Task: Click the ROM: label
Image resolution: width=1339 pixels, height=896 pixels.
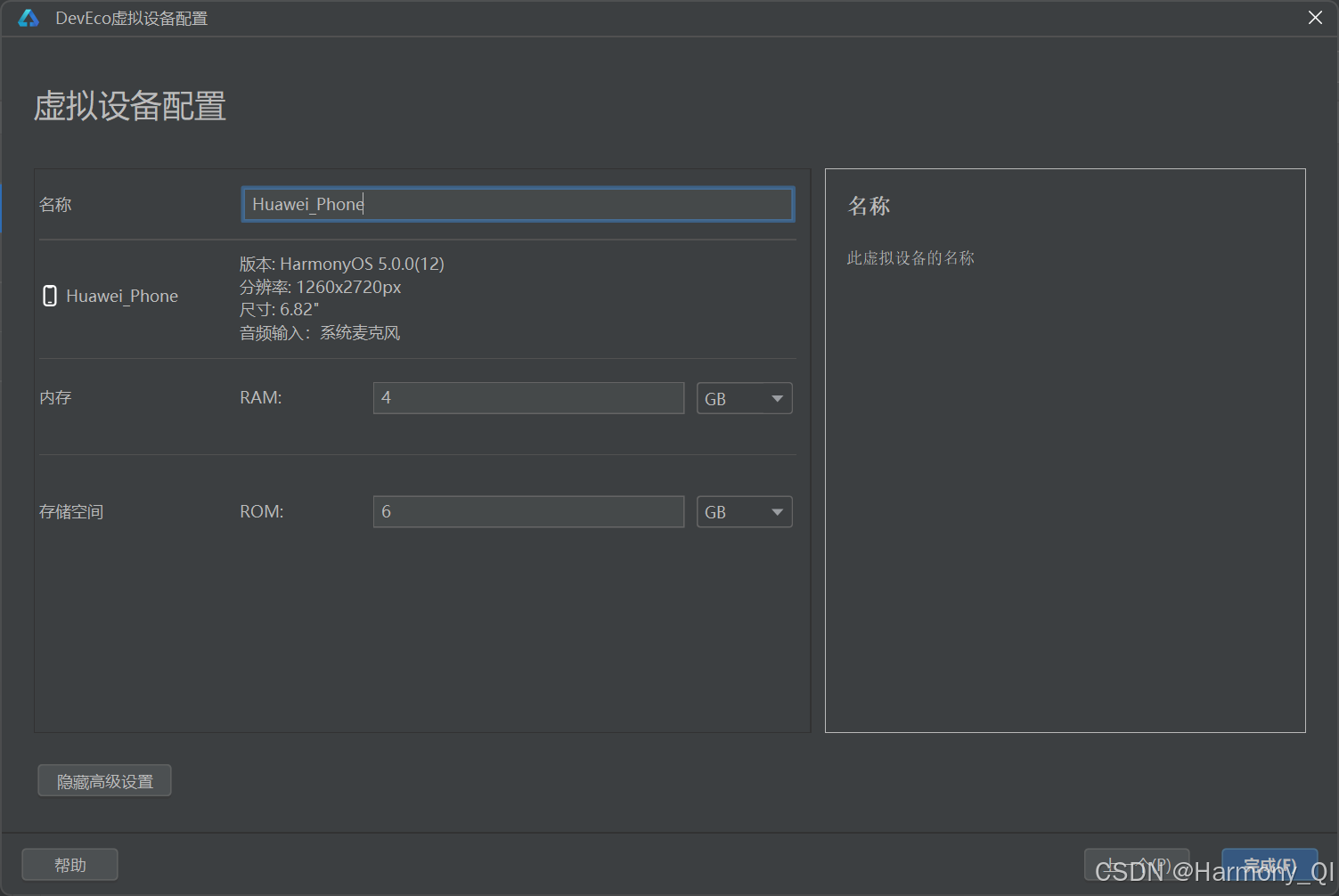Action: coord(262,511)
